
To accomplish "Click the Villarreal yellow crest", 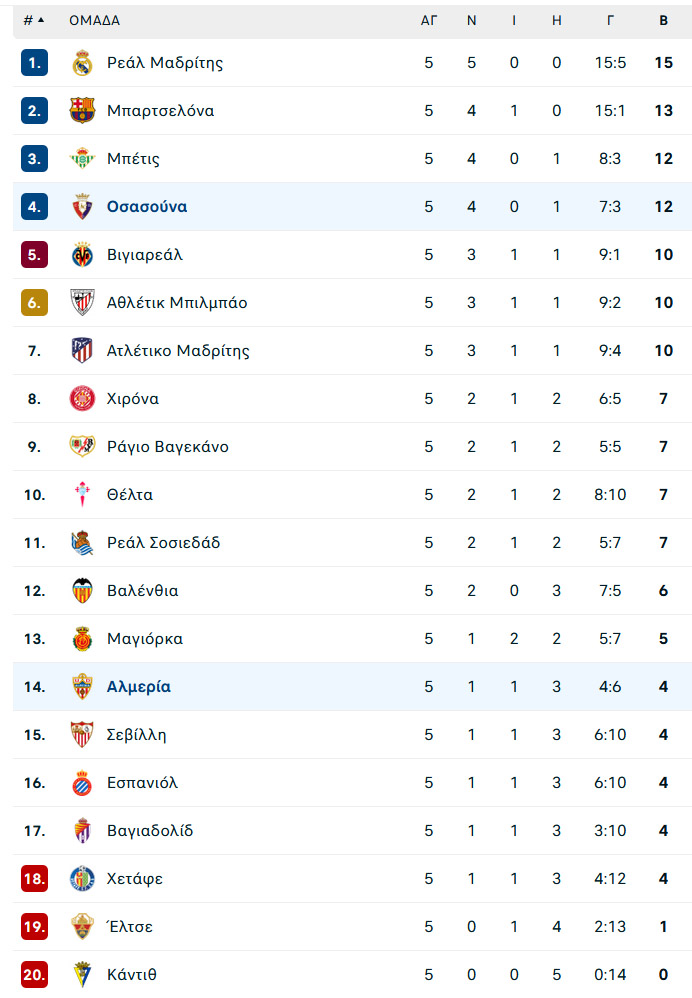I will 82,255.
